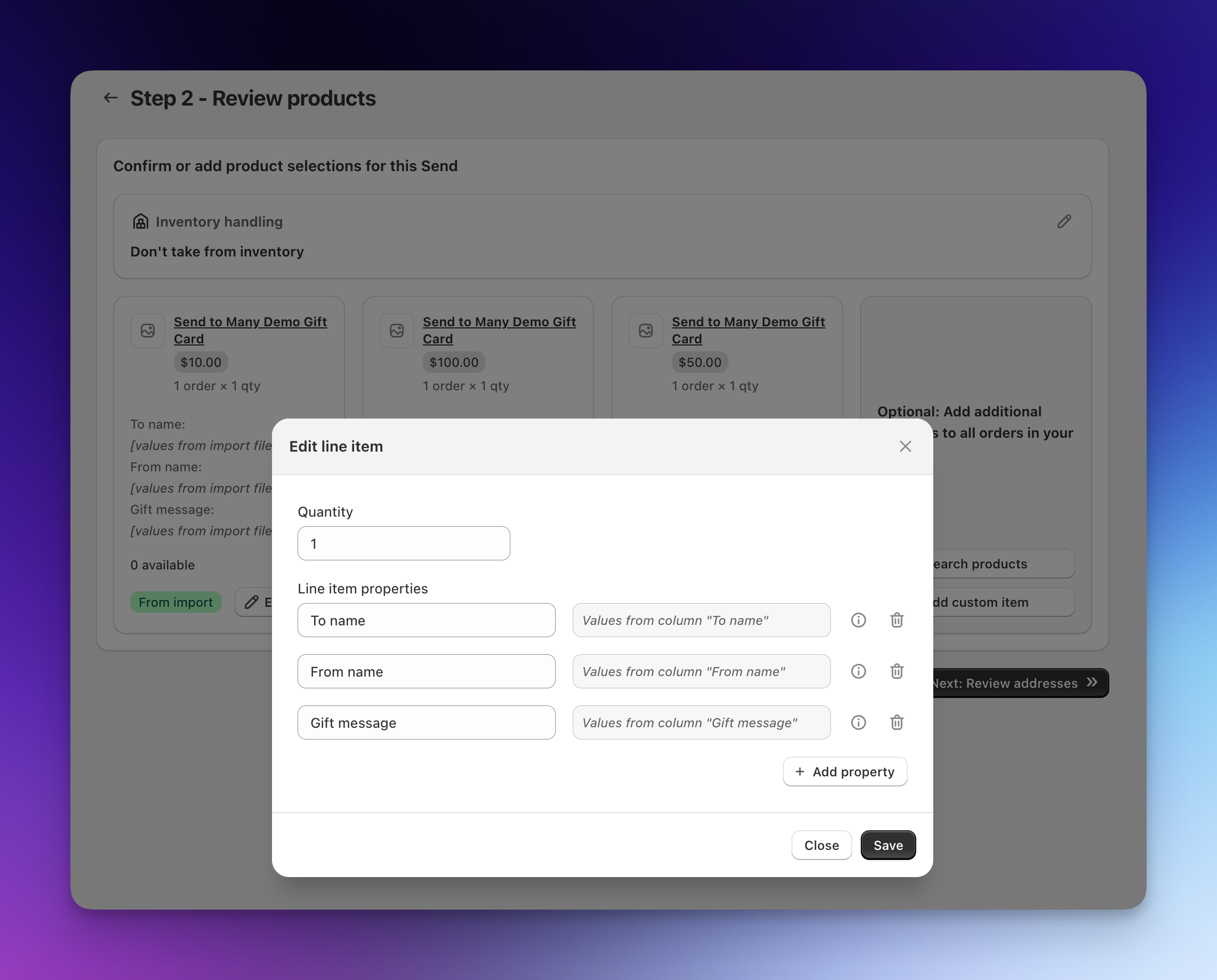The image size is (1217, 980).
Task: Click the "Edit line item" dialog title
Action: [x=336, y=446]
